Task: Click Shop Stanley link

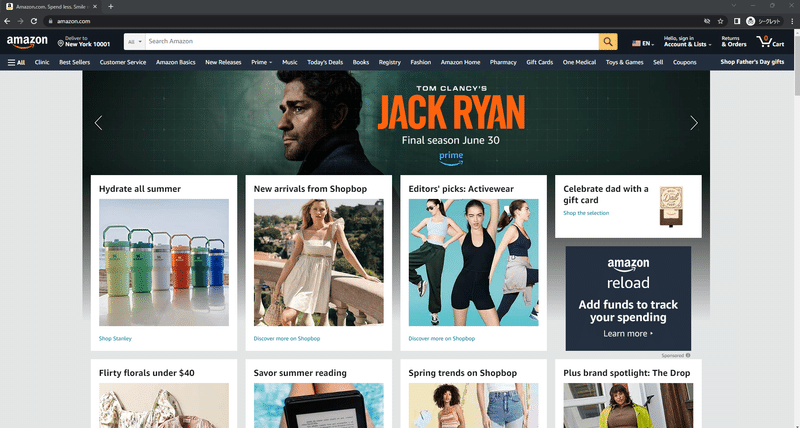Action: click(x=115, y=339)
